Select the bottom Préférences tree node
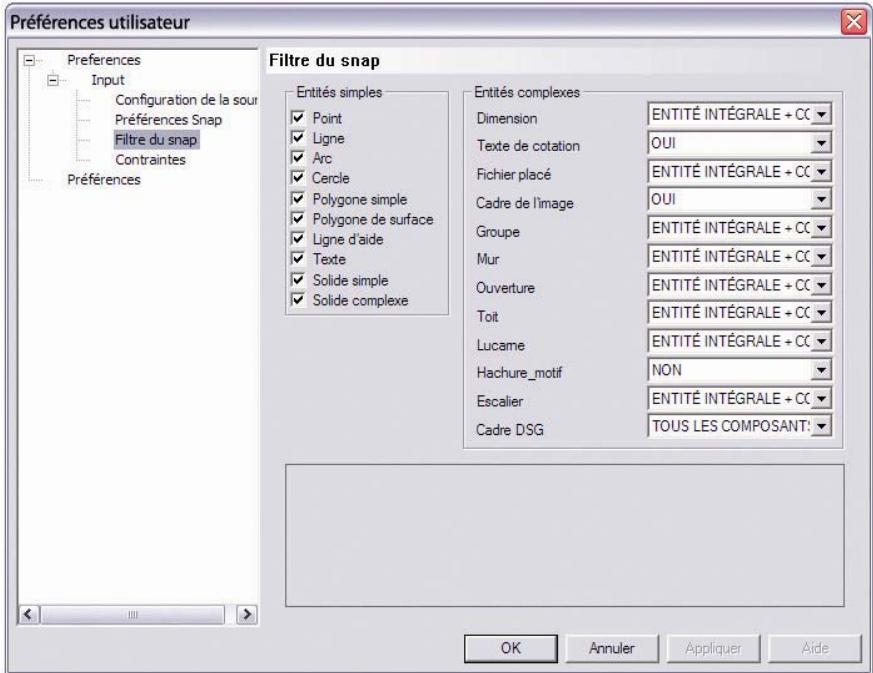The height and width of the screenshot is (673, 873). coord(103,180)
